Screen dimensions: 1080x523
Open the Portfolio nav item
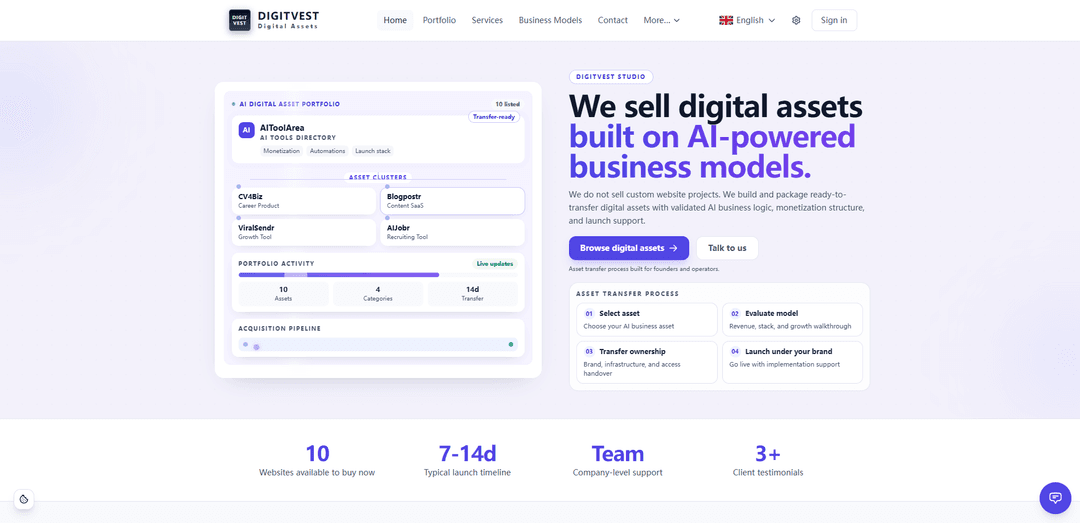tap(439, 20)
